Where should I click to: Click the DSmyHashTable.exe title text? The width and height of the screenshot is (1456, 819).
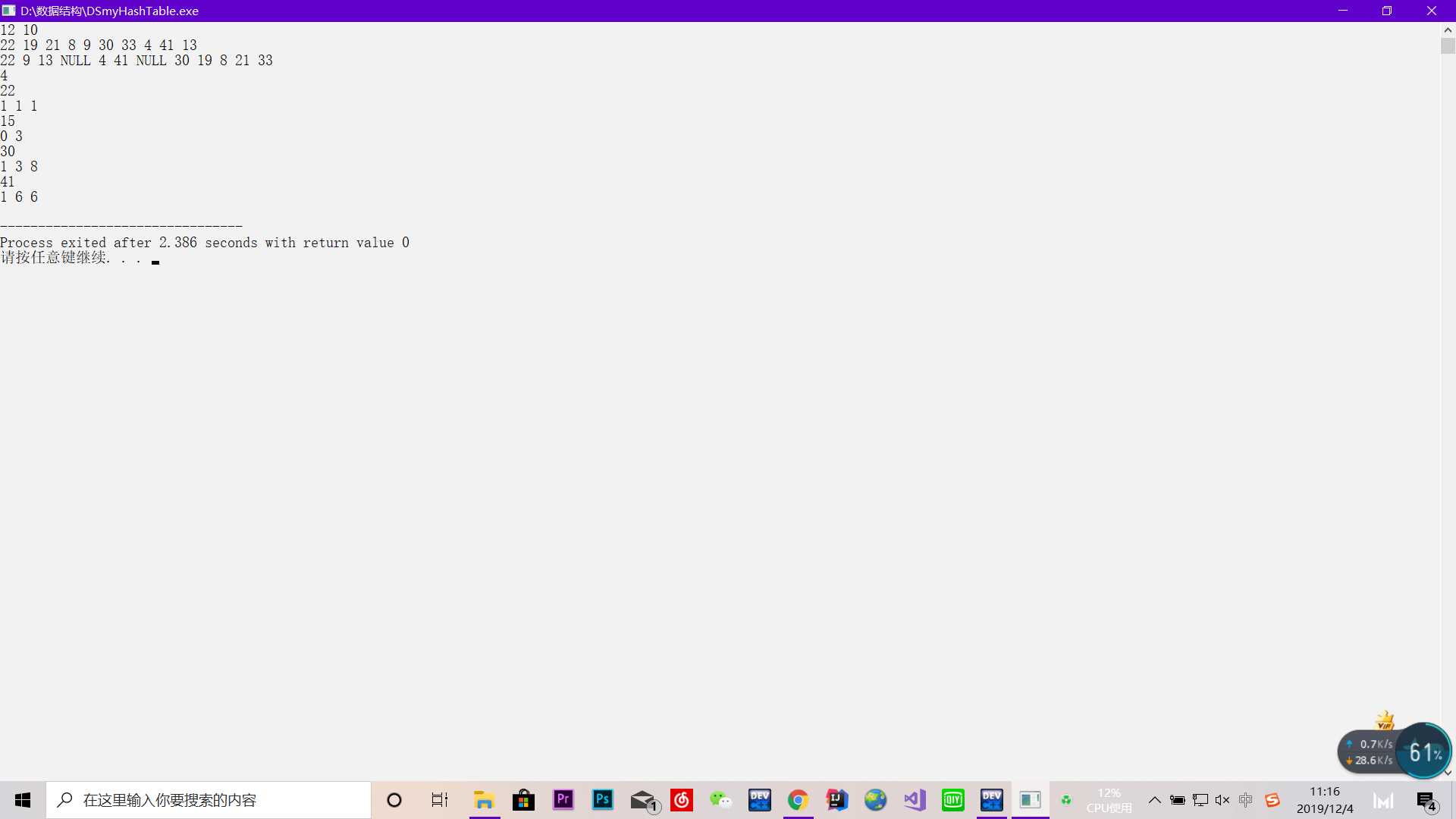(109, 11)
